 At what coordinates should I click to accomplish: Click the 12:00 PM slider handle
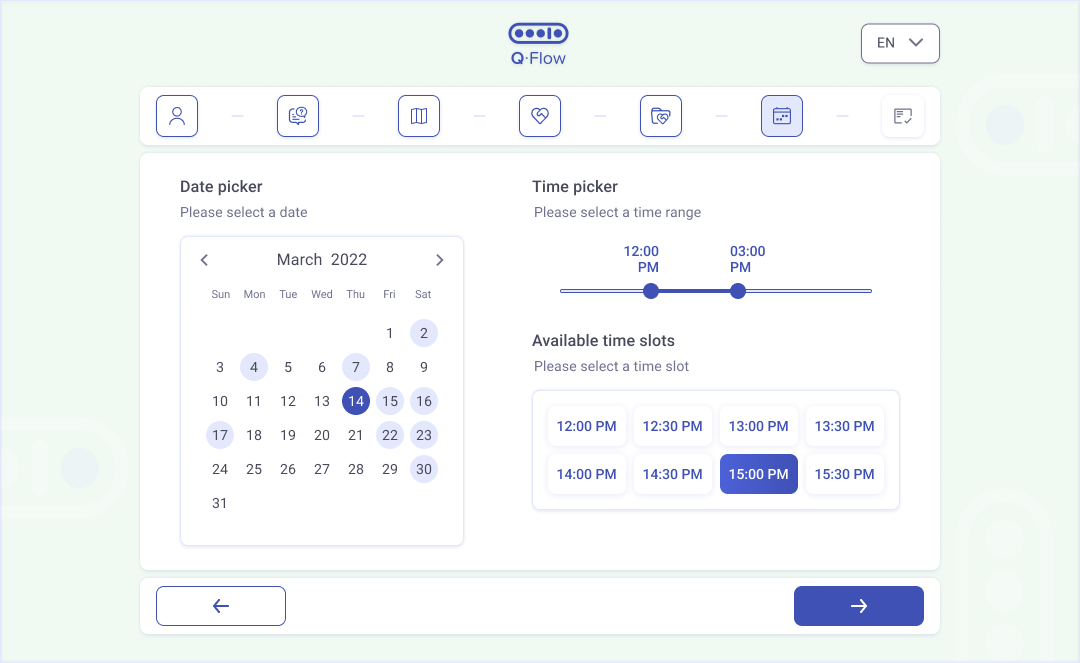tap(651, 291)
